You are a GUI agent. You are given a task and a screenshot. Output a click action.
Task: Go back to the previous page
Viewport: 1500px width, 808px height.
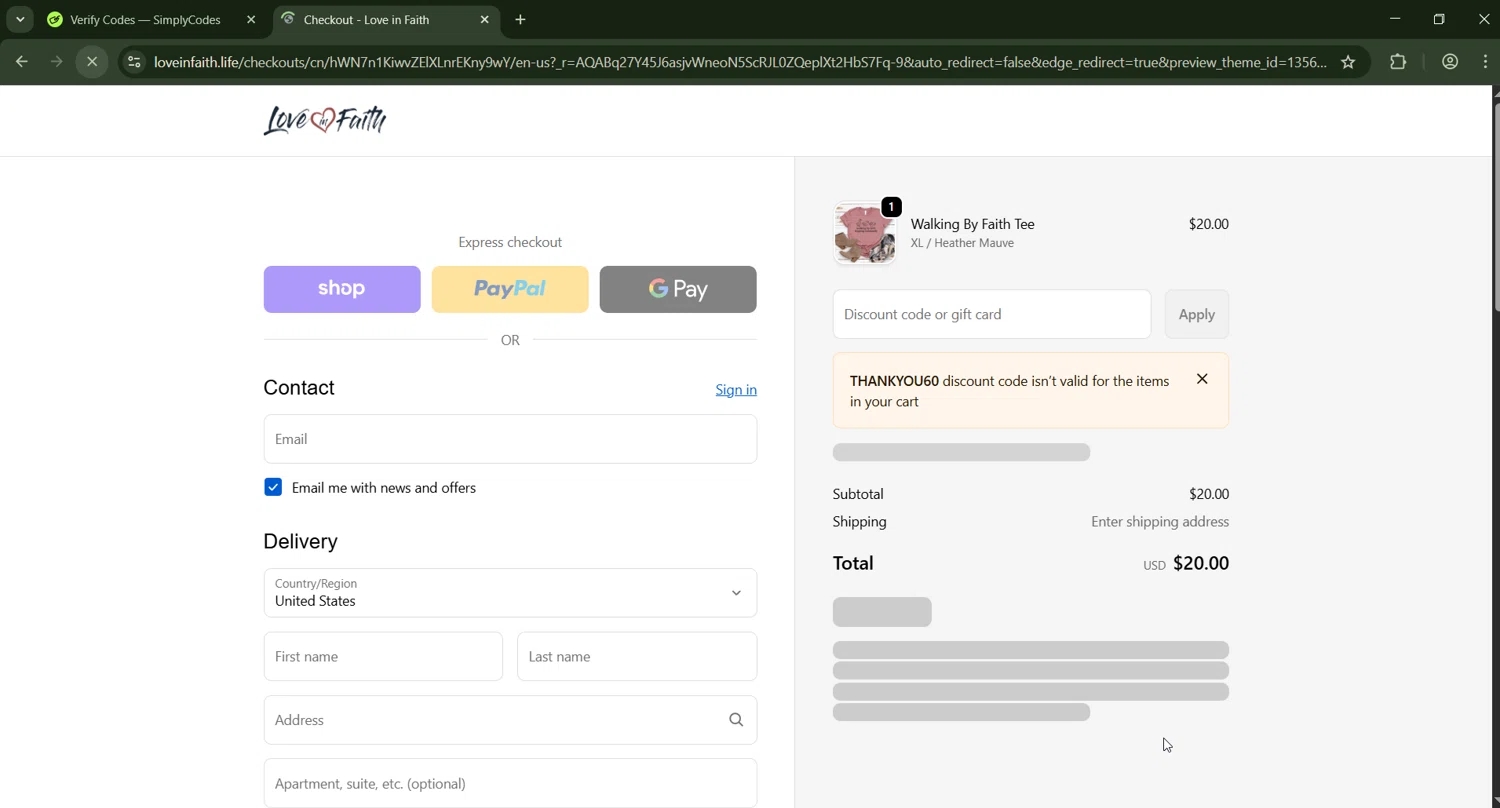[21, 62]
